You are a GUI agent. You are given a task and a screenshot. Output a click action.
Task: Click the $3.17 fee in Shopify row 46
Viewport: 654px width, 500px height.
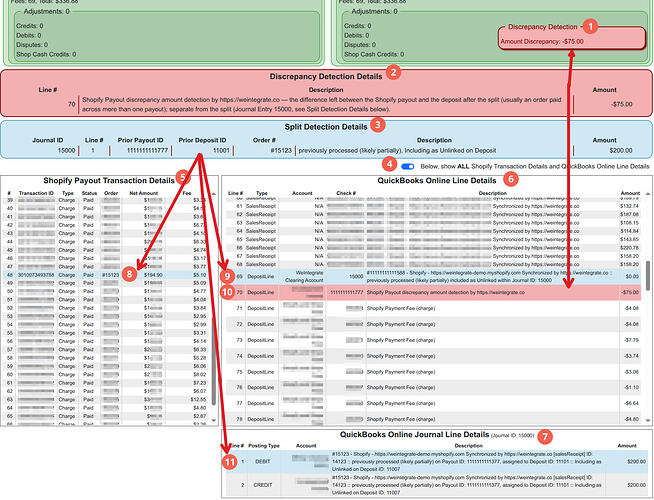point(199,259)
